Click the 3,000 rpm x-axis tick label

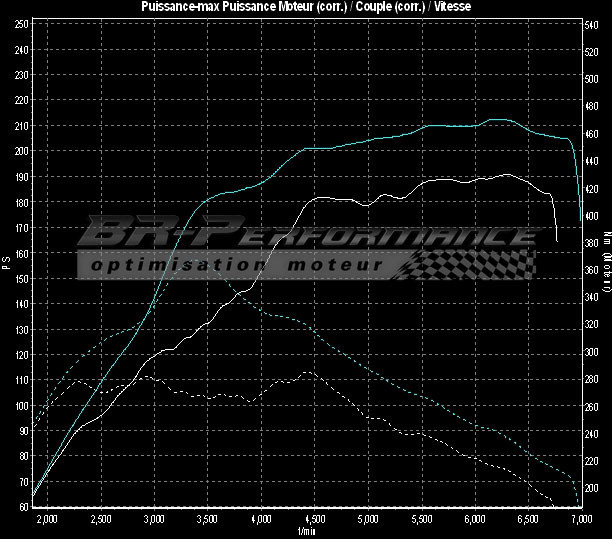(154, 521)
